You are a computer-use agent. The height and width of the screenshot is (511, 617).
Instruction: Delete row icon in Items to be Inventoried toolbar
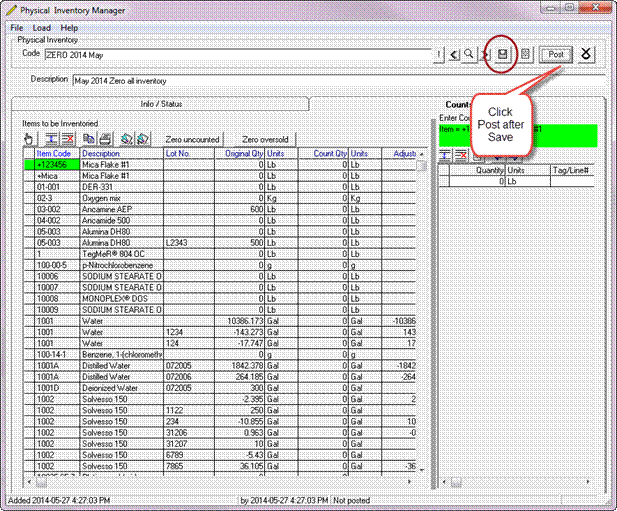(68, 139)
